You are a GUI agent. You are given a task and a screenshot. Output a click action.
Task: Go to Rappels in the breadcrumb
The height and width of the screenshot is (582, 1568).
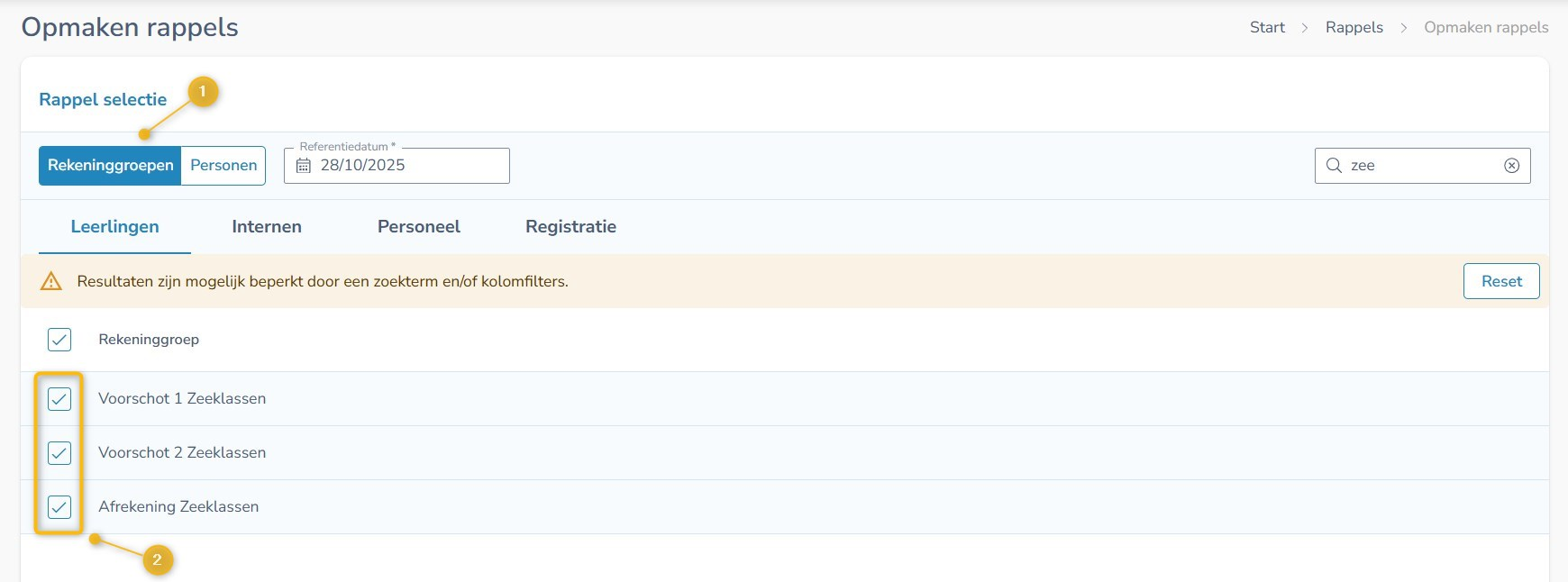(1354, 28)
